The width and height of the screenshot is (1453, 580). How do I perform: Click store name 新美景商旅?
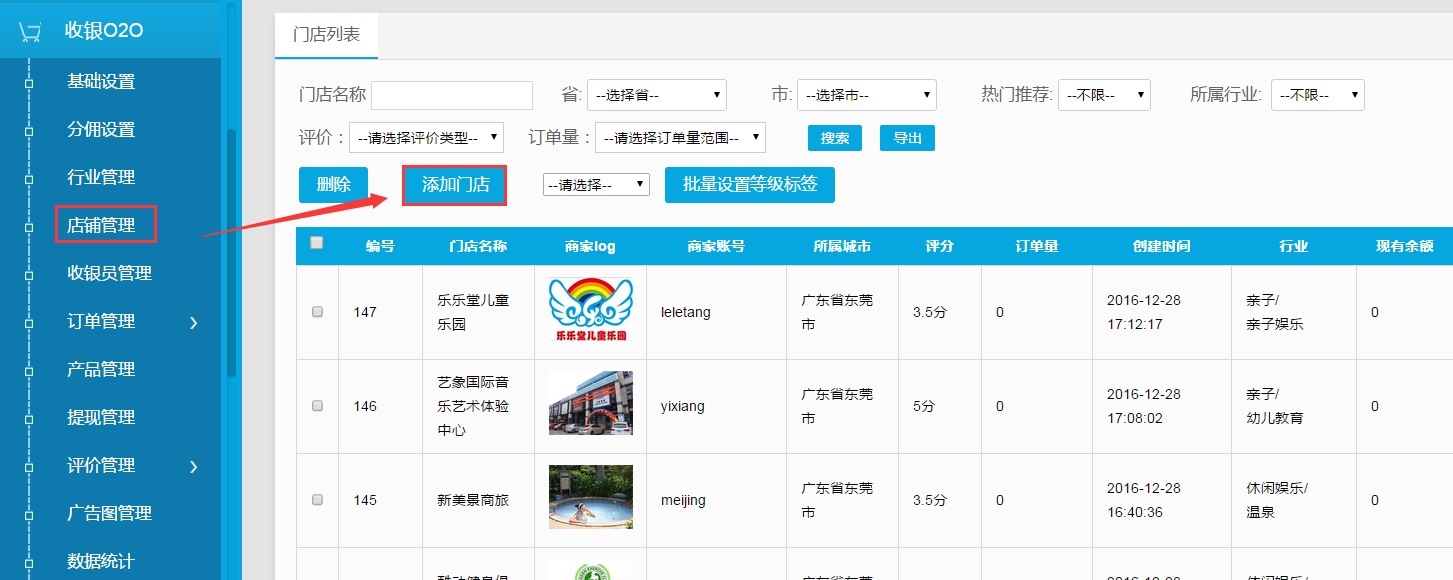click(x=474, y=500)
